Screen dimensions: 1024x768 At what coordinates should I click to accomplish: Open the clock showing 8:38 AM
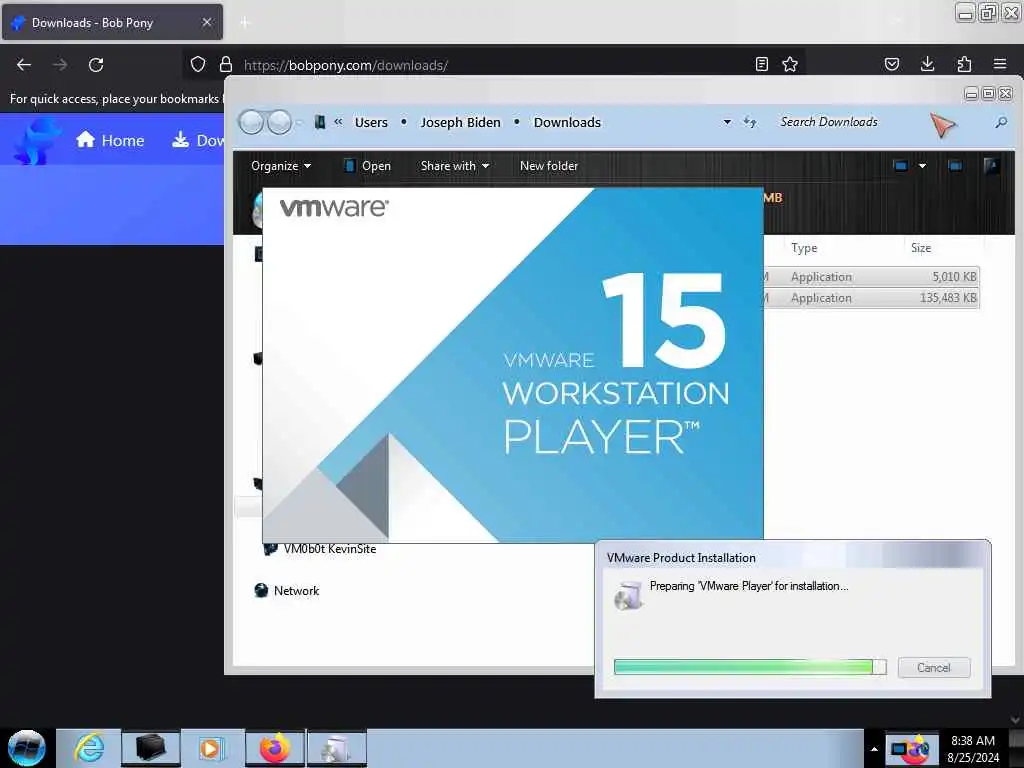point(973,749)
